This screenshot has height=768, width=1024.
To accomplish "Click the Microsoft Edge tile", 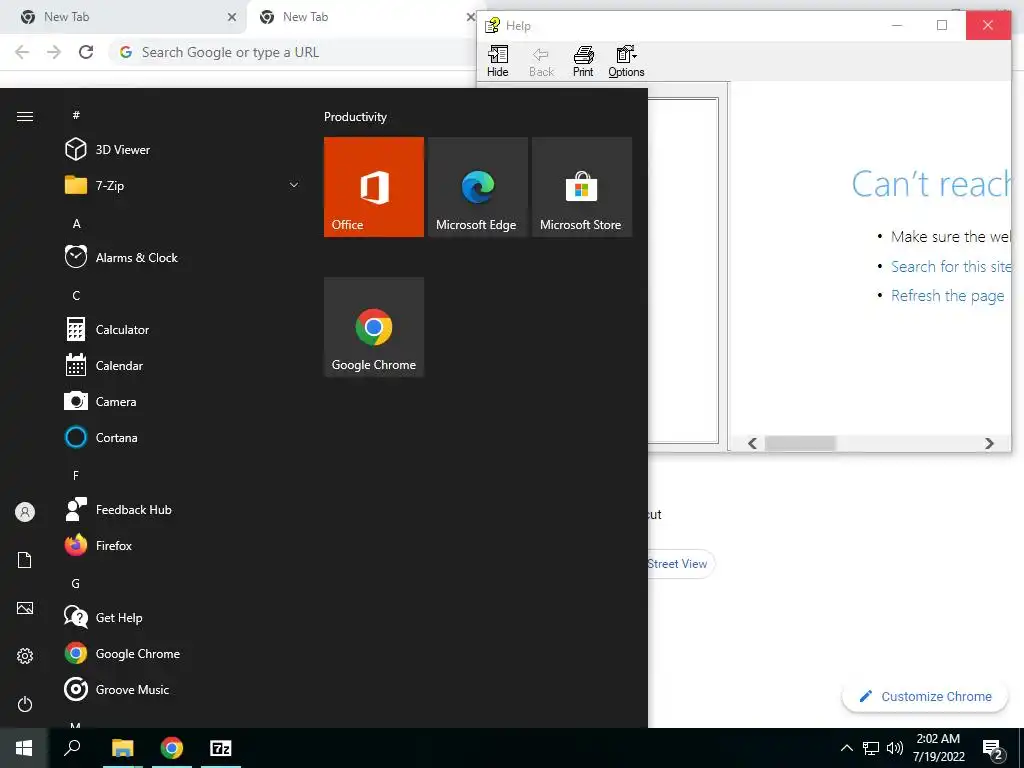I will (477, 187).
